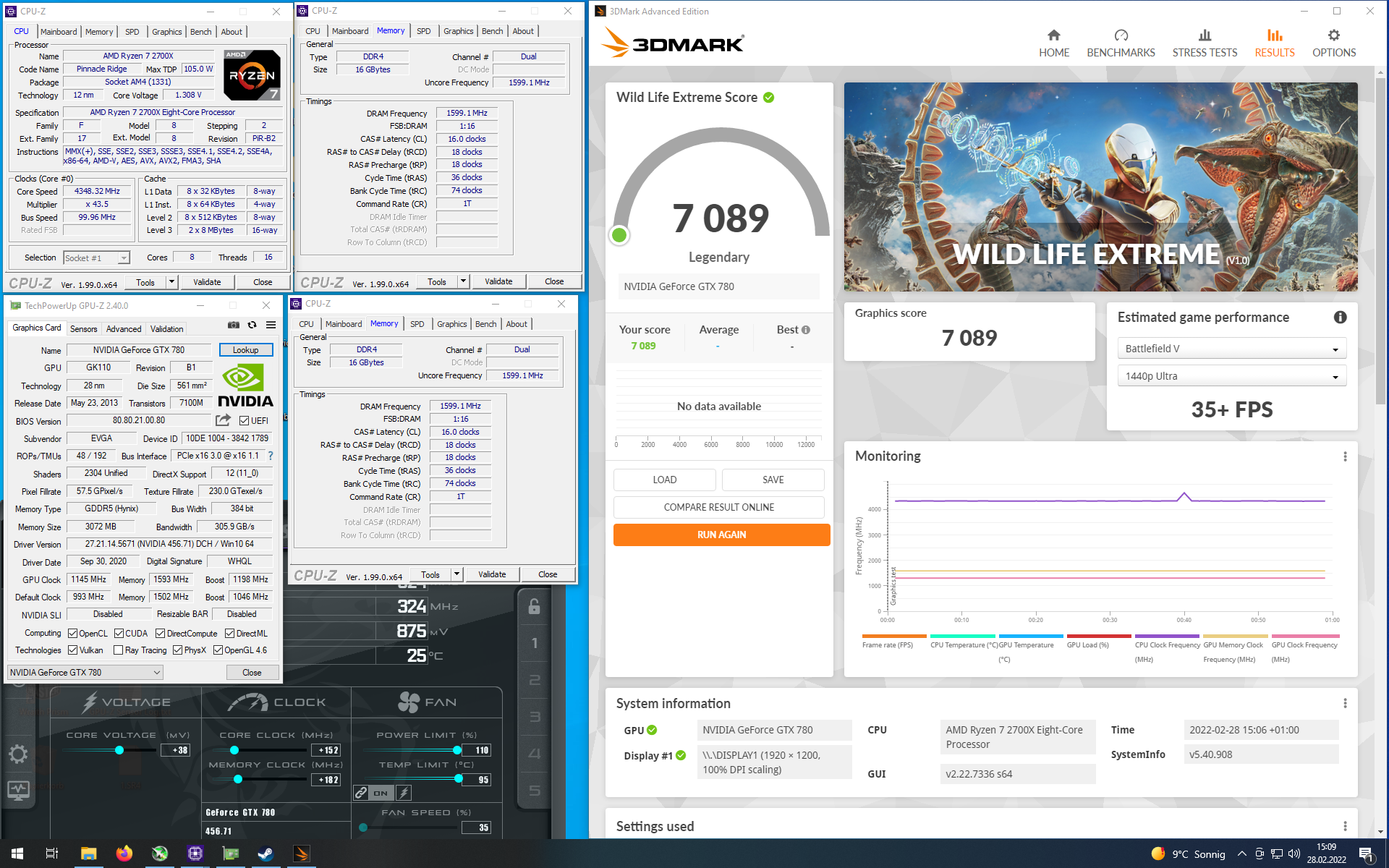Go to STRESS TESTS in 3DMark

1205,43
